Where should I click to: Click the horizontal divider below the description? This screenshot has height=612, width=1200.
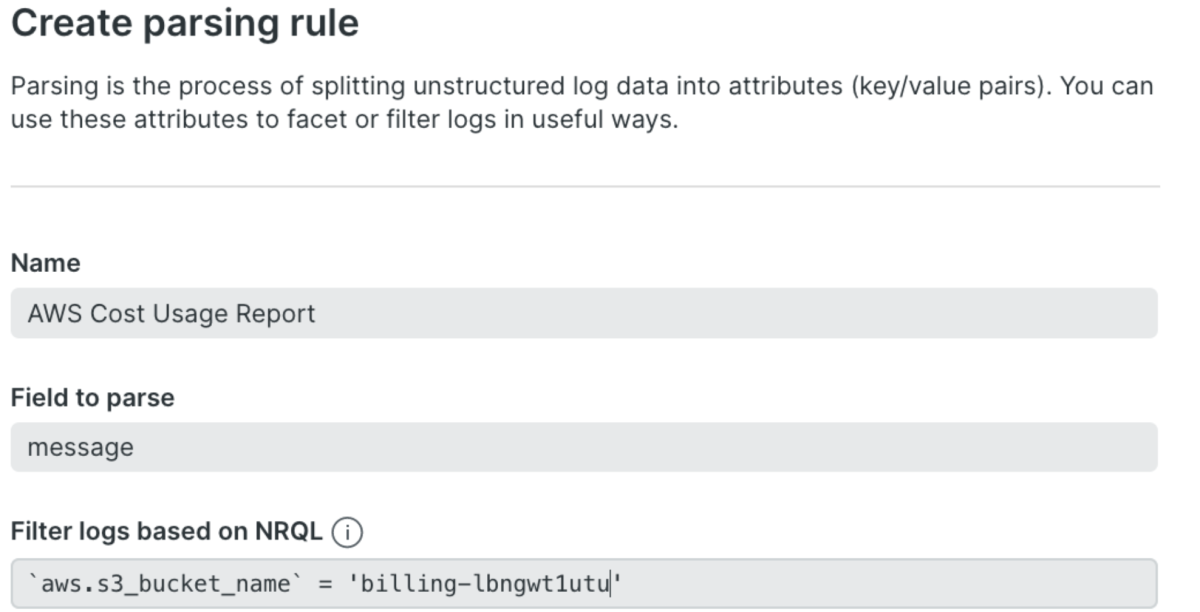(x=585, y=186)
